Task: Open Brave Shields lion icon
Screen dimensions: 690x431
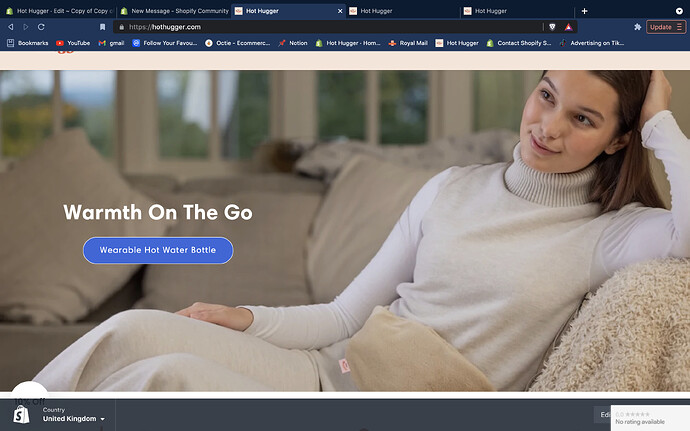Action: 552,27
